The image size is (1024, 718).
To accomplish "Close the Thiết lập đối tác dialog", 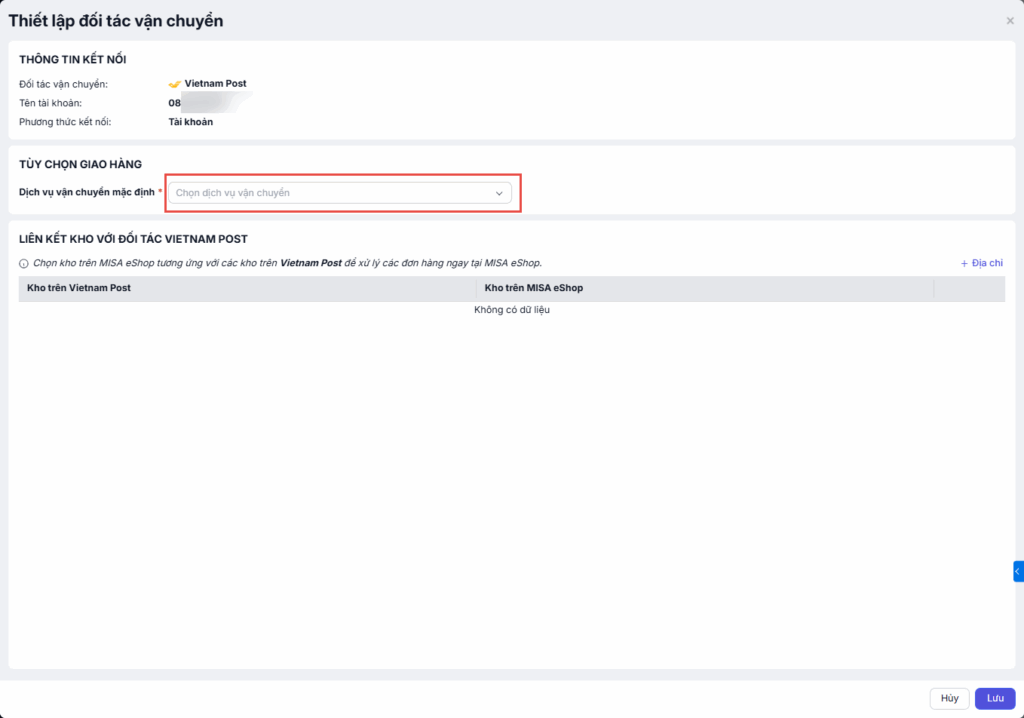I will (1009, 21).
